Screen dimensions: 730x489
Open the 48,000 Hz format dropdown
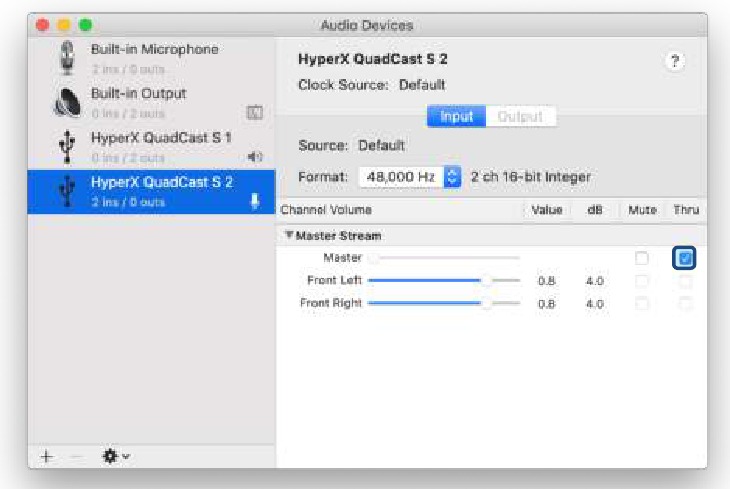pyautogui.click(x=410, y=177)
